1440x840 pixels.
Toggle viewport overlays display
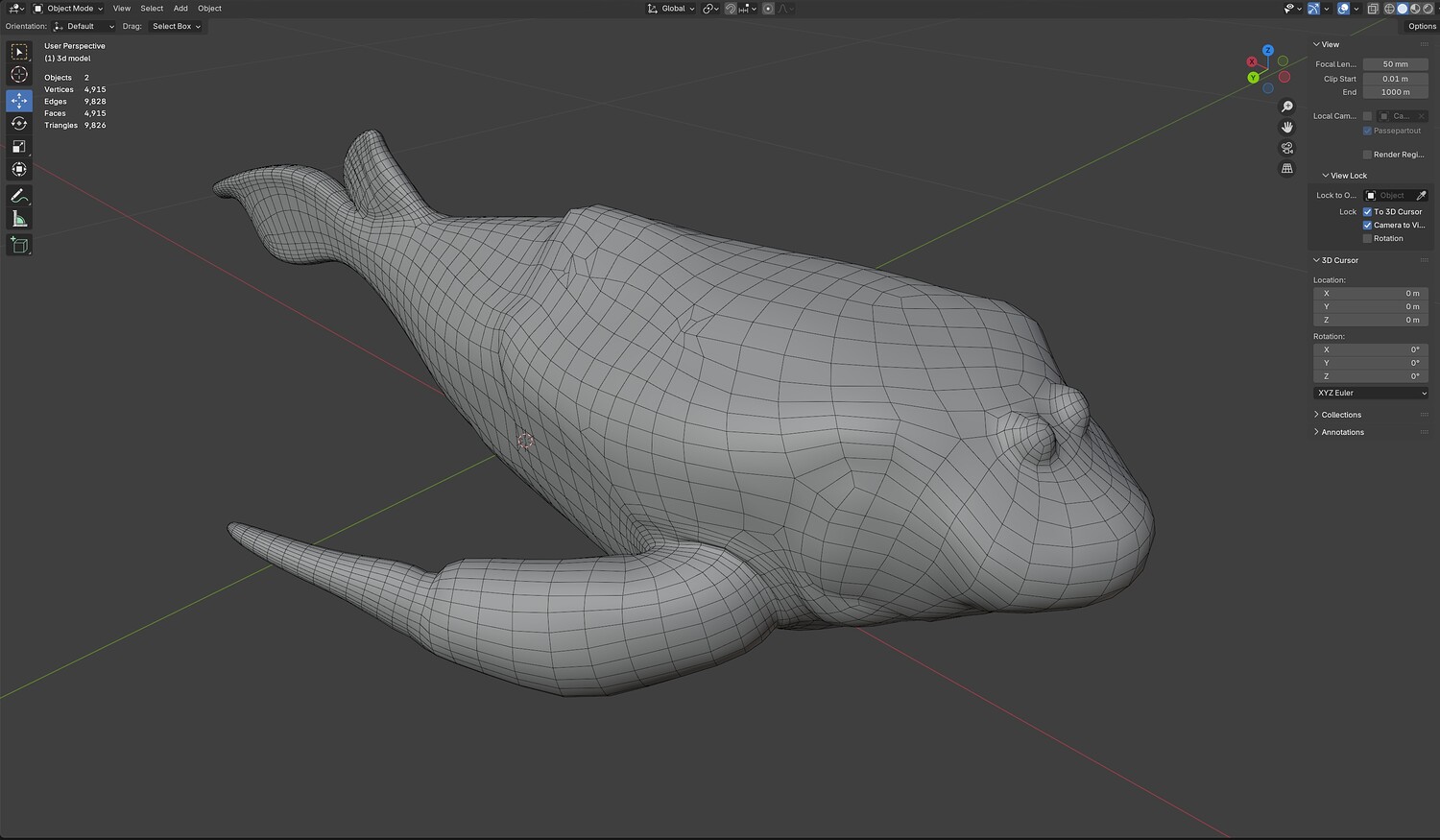tap(1344, 9)
